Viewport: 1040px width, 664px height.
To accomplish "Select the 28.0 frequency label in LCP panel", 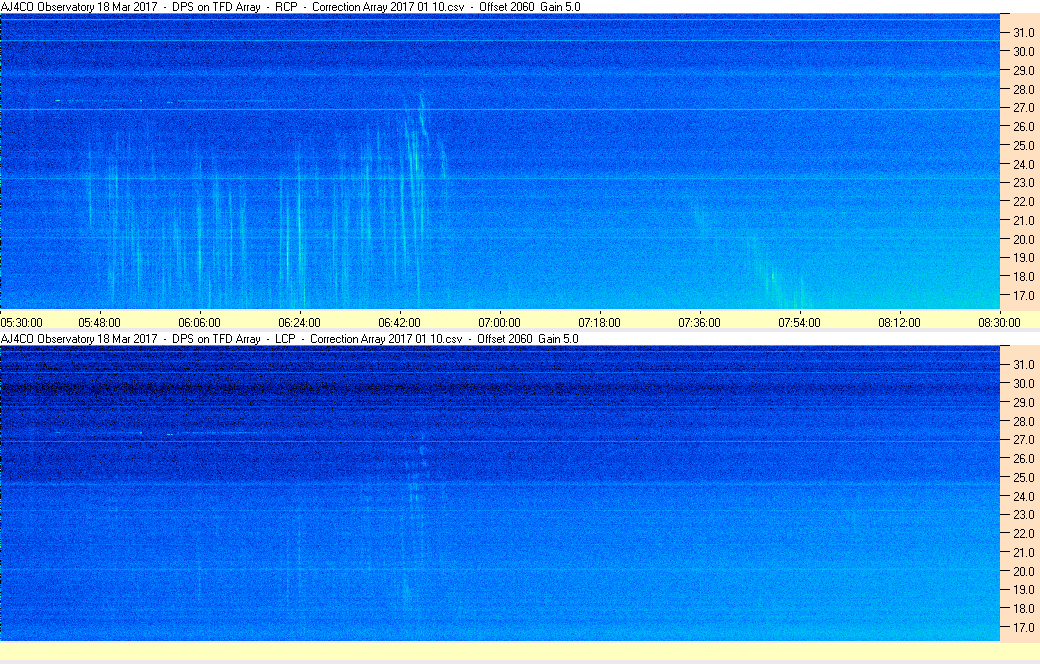I will [1023, 422].
